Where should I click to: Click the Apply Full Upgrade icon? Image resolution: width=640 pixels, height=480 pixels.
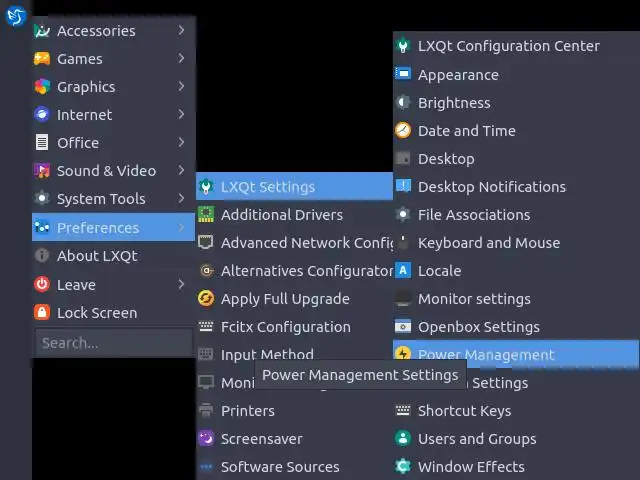(206, 298)
